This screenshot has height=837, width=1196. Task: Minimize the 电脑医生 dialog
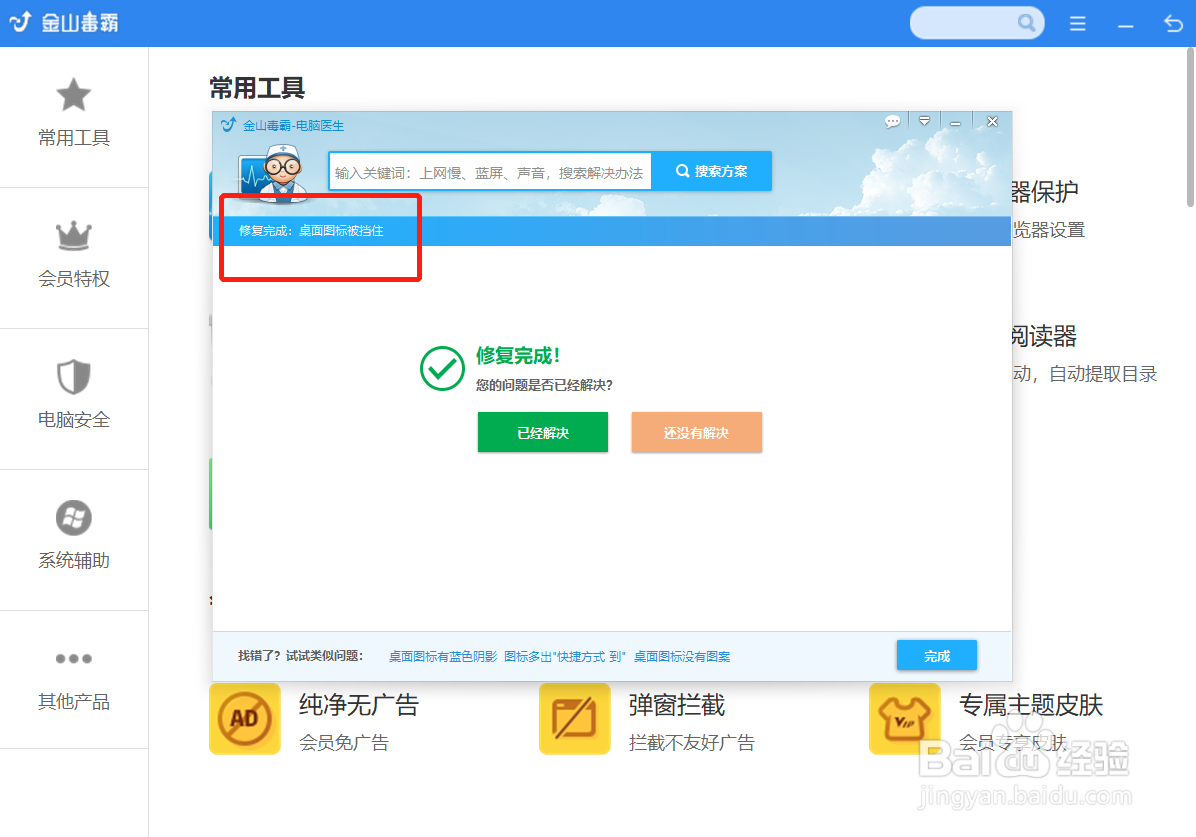[955, 122]
